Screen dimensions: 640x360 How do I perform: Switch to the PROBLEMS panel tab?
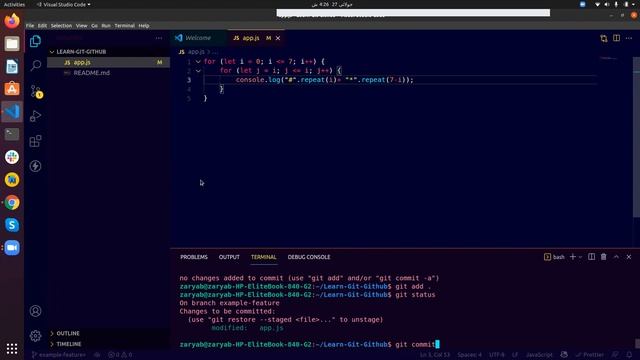(194, 257)
